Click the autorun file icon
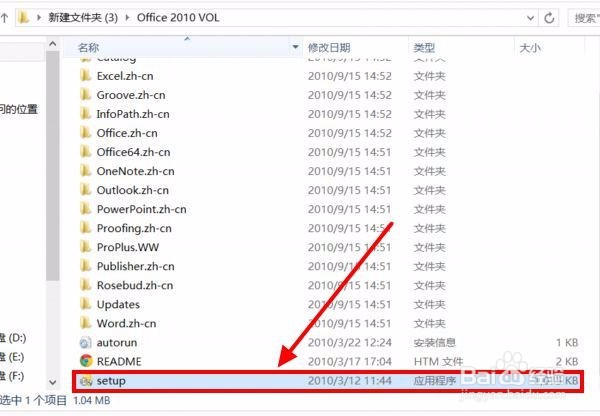 [x=86, y=343]
